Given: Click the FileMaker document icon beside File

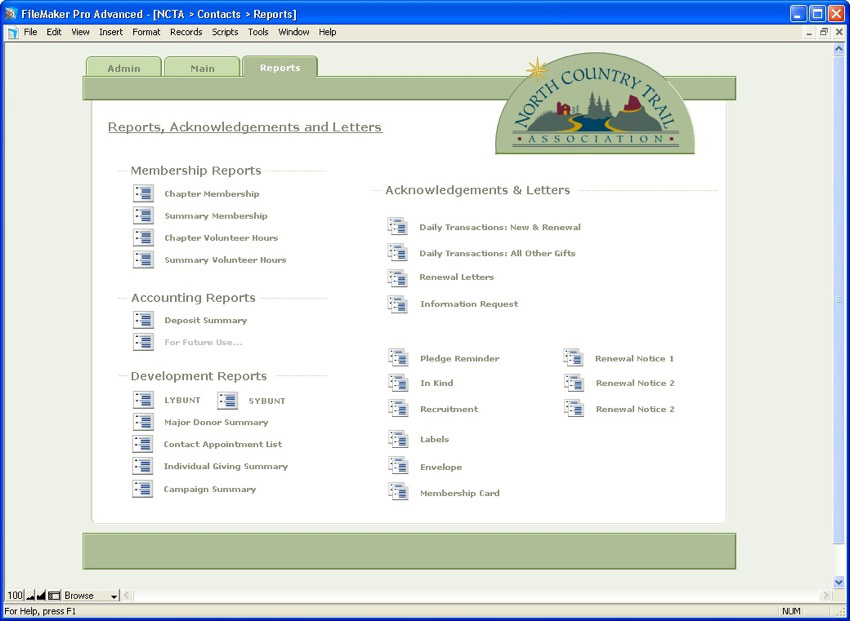Looking at the screenshot, I should (12, 33).
